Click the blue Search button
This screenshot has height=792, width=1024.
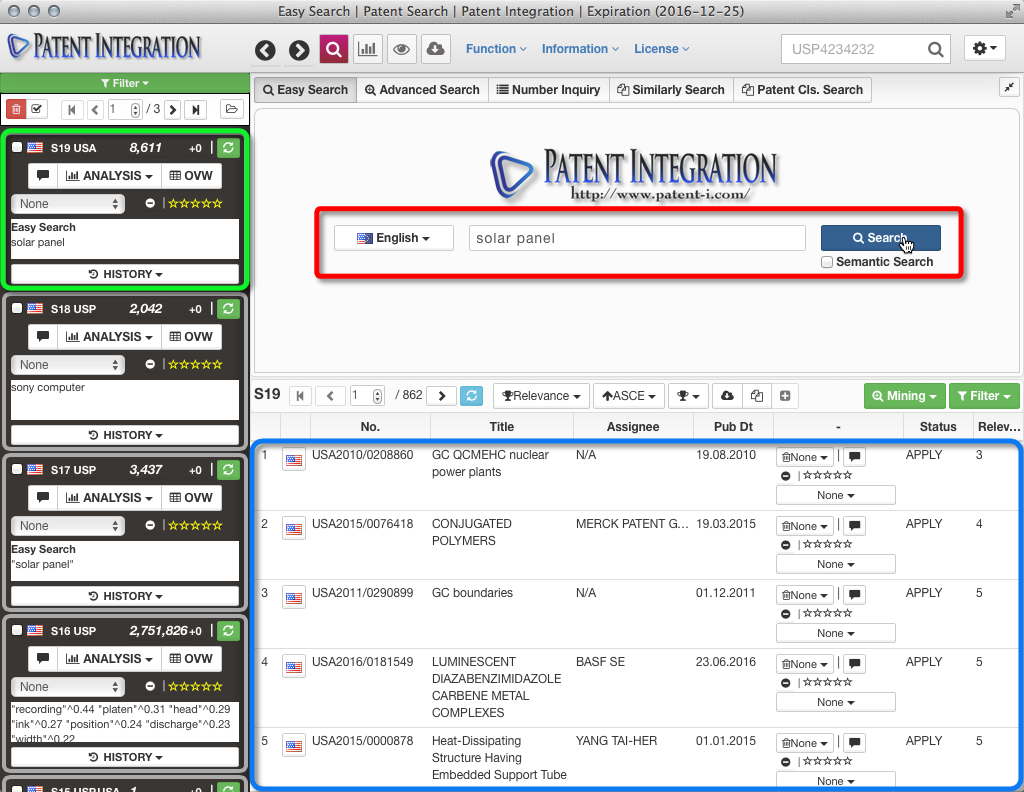coord(880,238)
